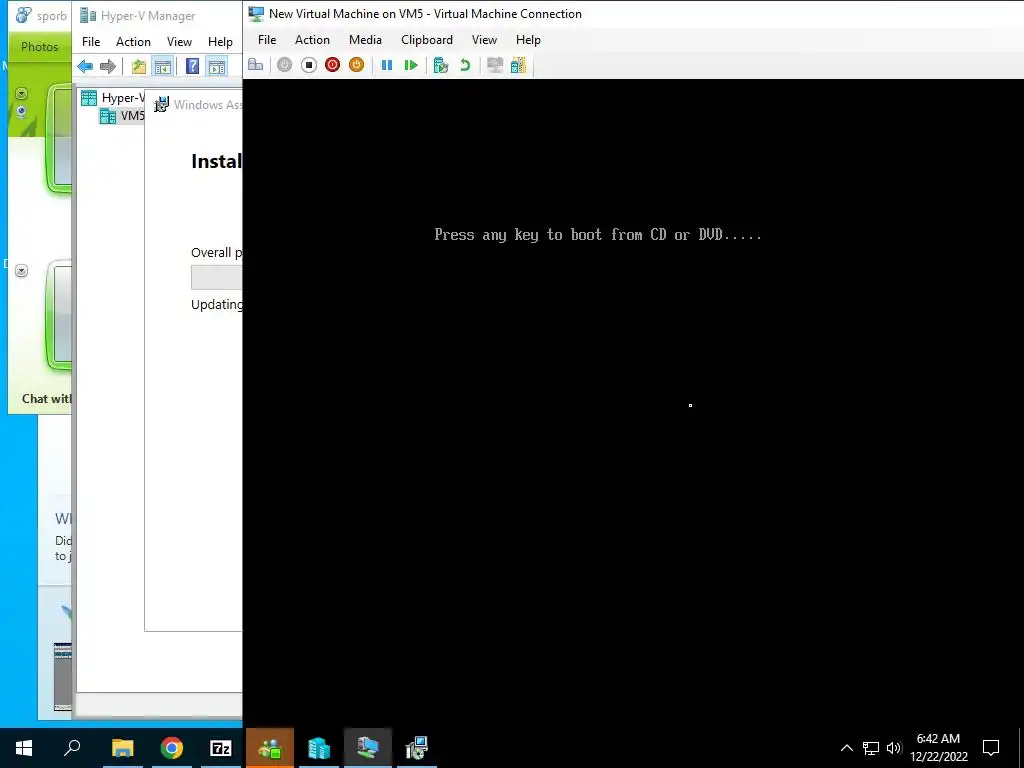
Task: Click the Enhanced Session toolbar icon
Action: click(x=495, y=65)
